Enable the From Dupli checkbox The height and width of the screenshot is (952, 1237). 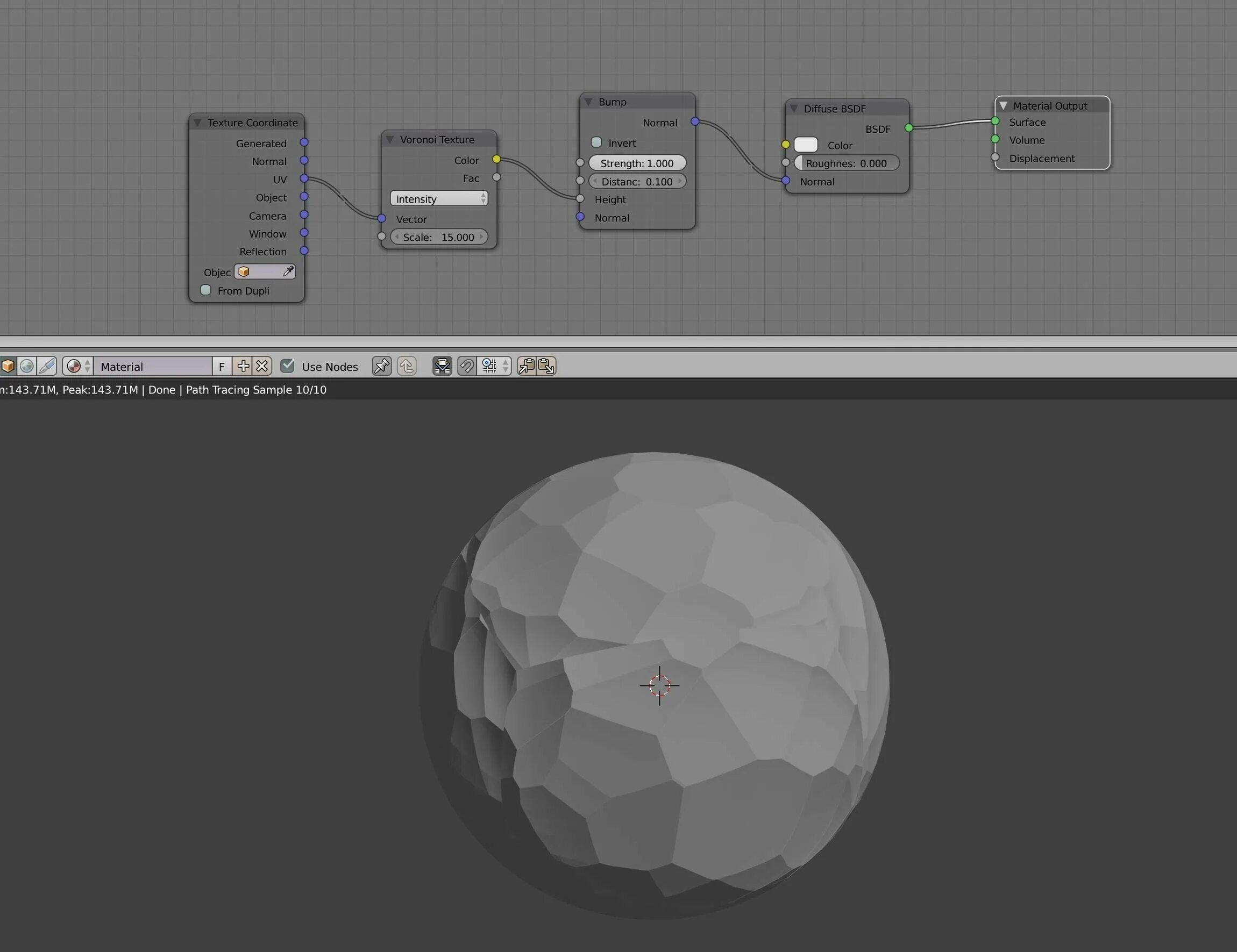[x=205, y=290]
